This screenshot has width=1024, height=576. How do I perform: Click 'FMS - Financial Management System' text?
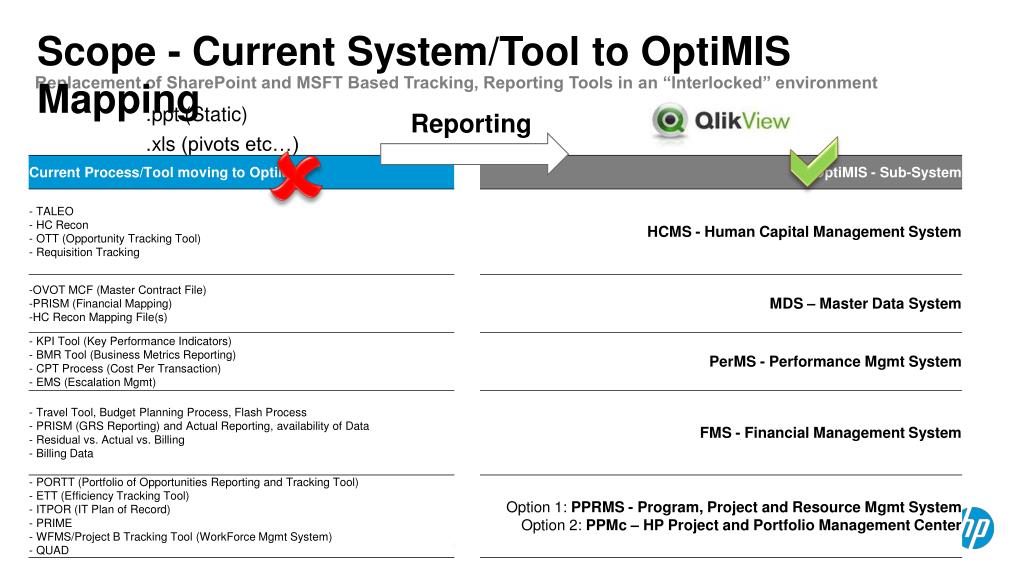(x=830, y=433)
